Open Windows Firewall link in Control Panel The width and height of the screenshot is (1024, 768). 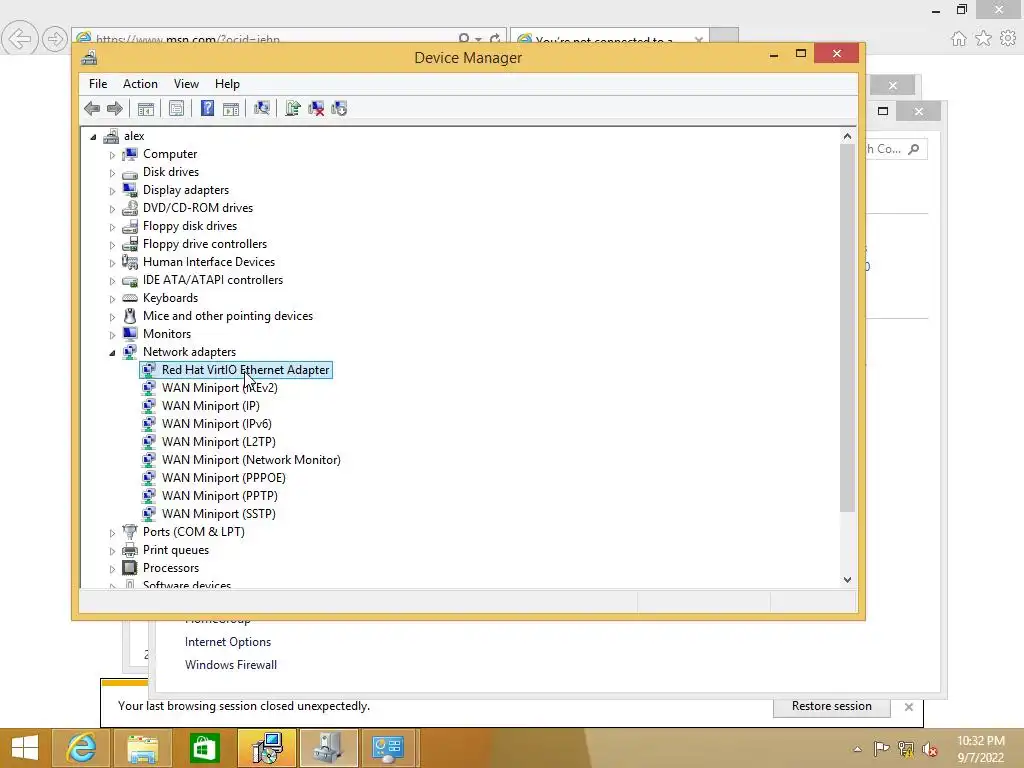(231, 665)
